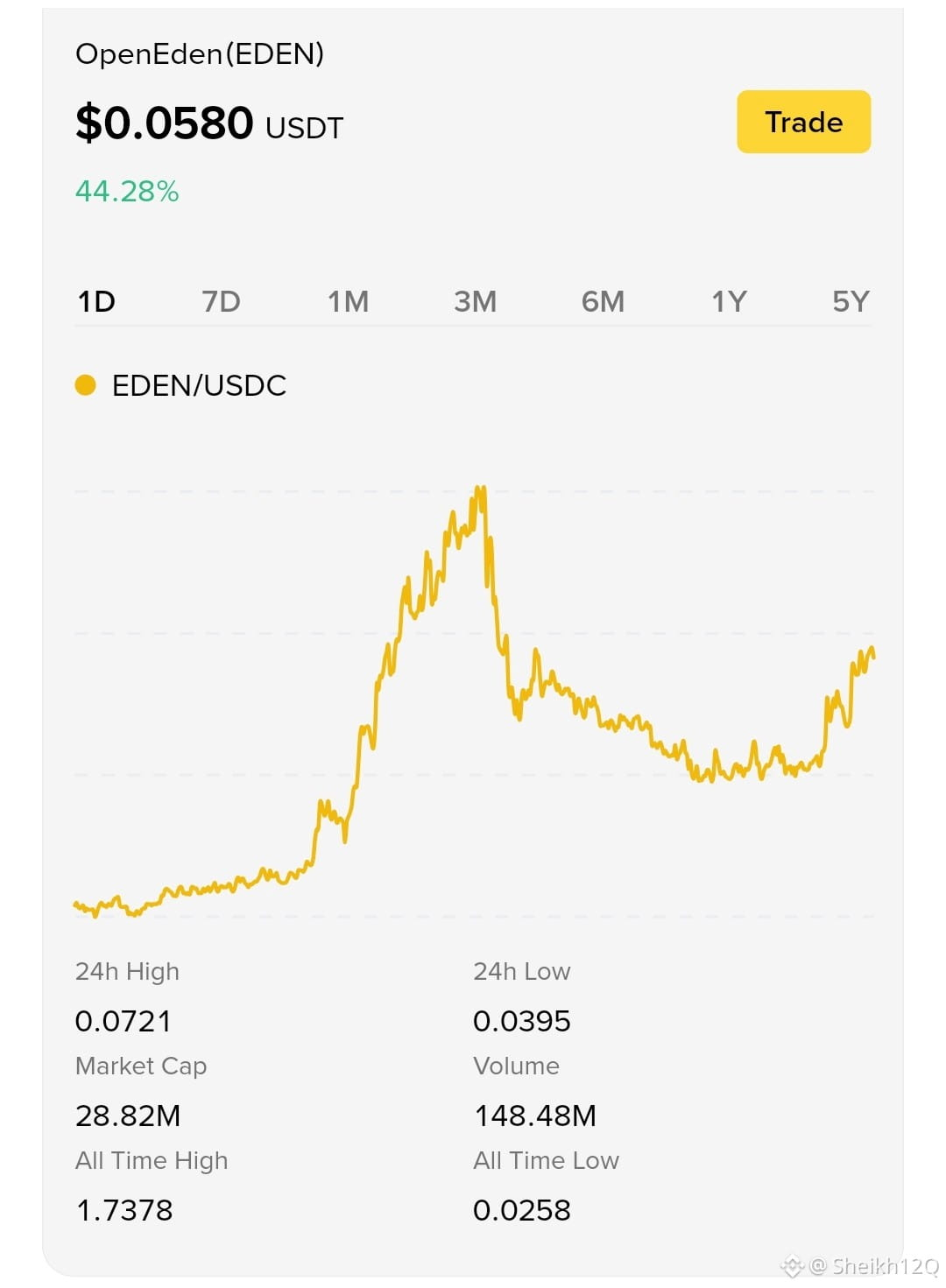Click the USDT currency label

coord(304,128)
